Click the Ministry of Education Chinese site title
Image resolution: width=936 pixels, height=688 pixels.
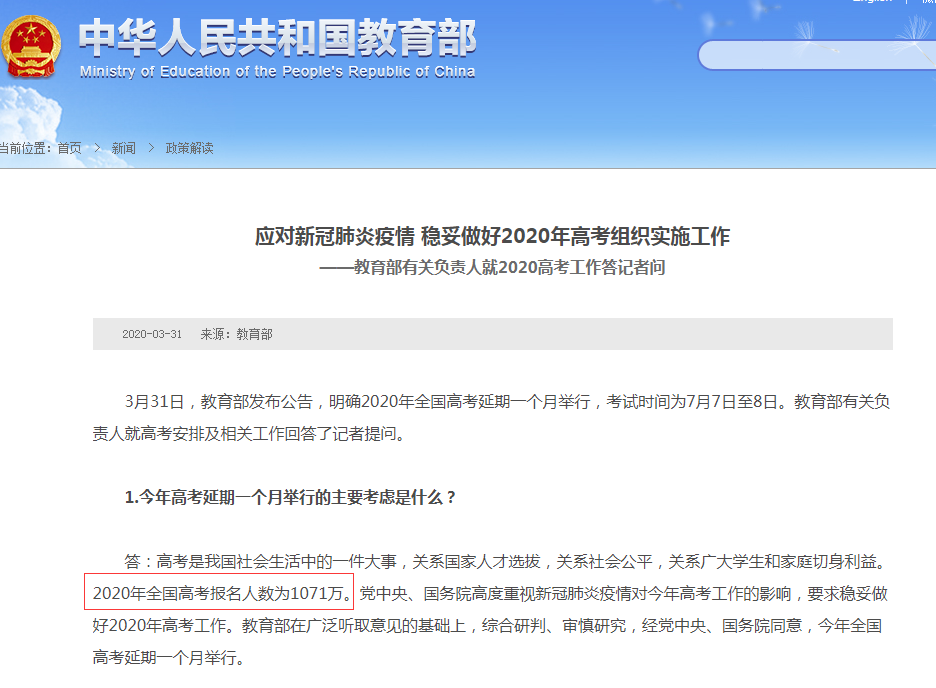click(278, 38)
